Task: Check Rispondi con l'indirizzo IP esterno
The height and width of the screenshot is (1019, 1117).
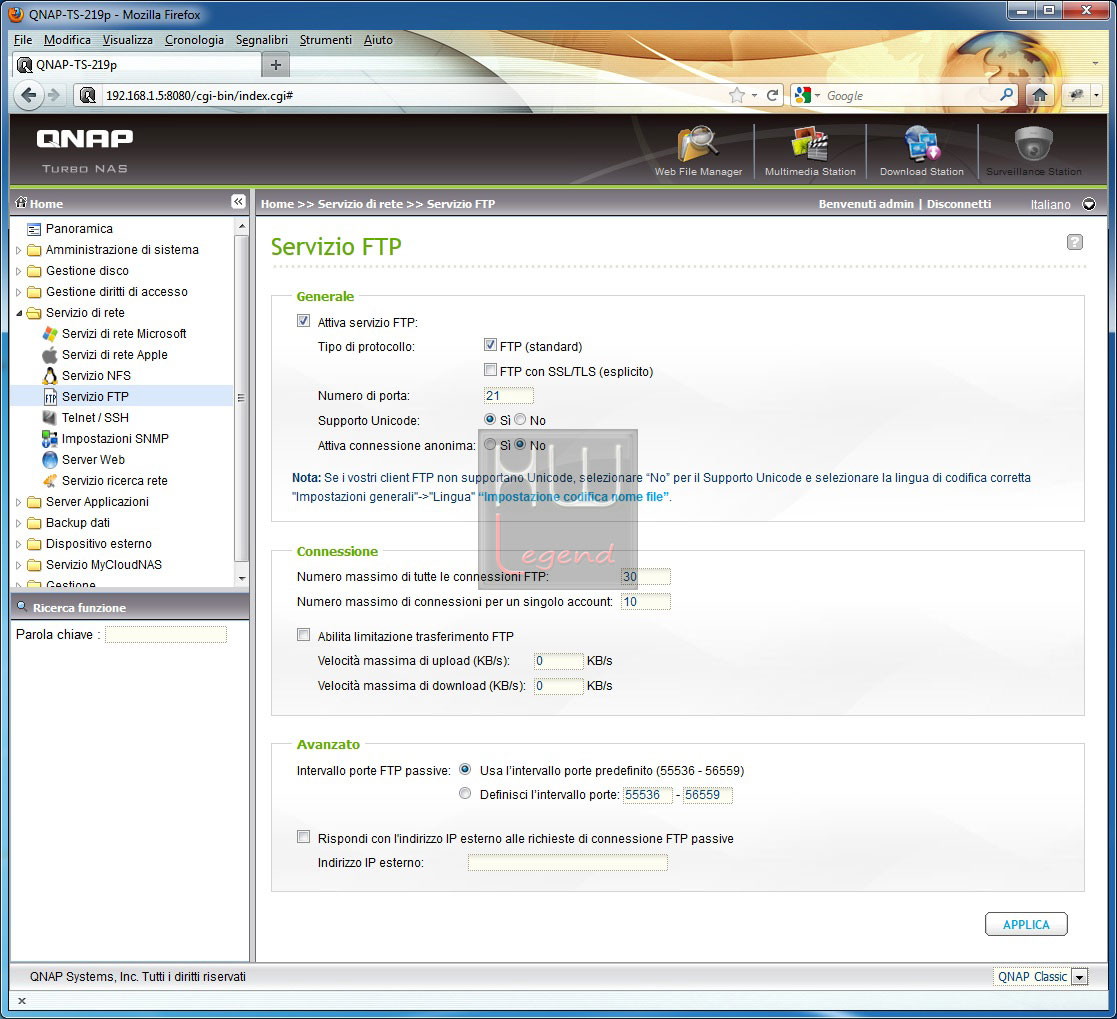Action: point(303,837)
